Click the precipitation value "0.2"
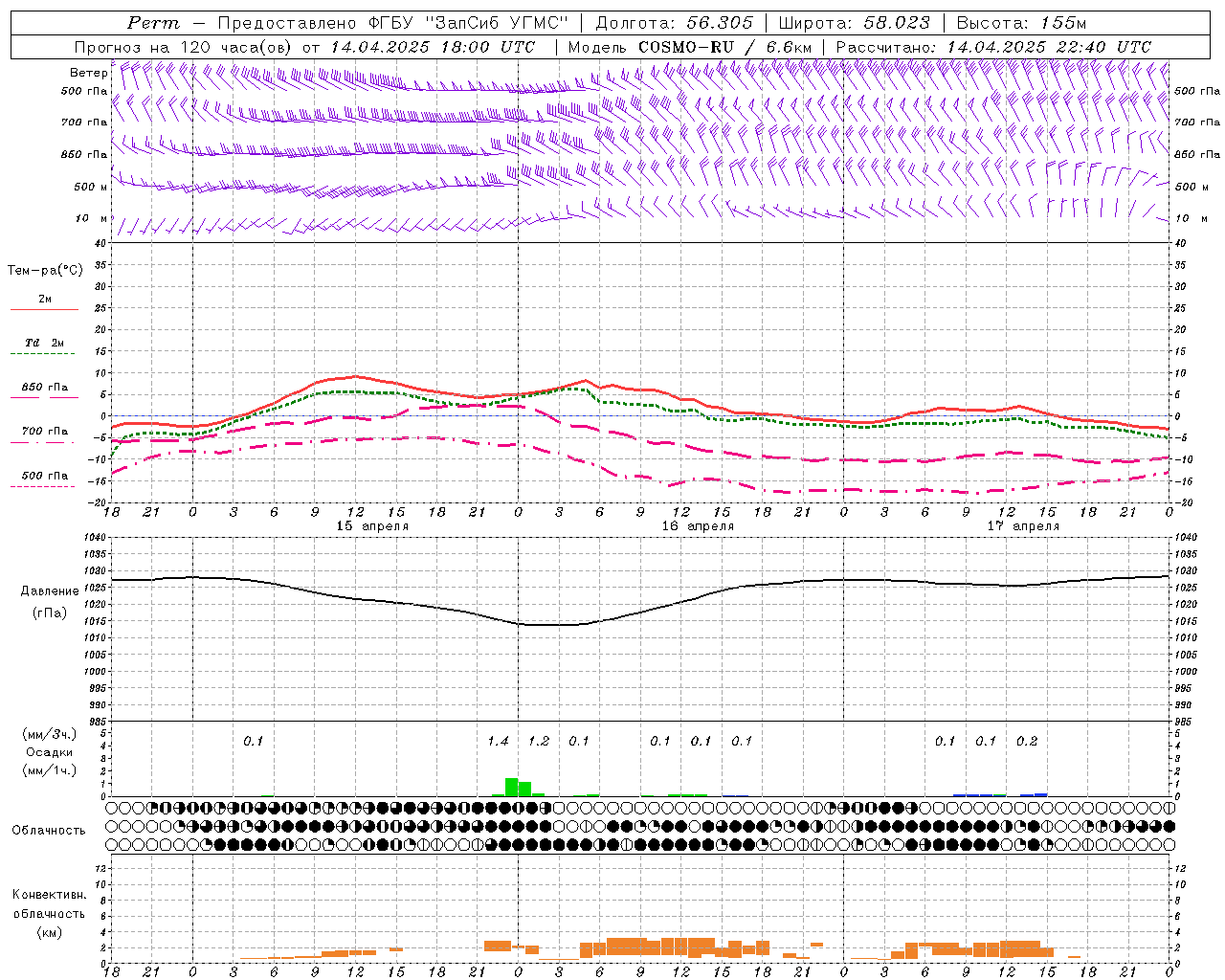The image size is (1225, 980). pos(1027,742)
